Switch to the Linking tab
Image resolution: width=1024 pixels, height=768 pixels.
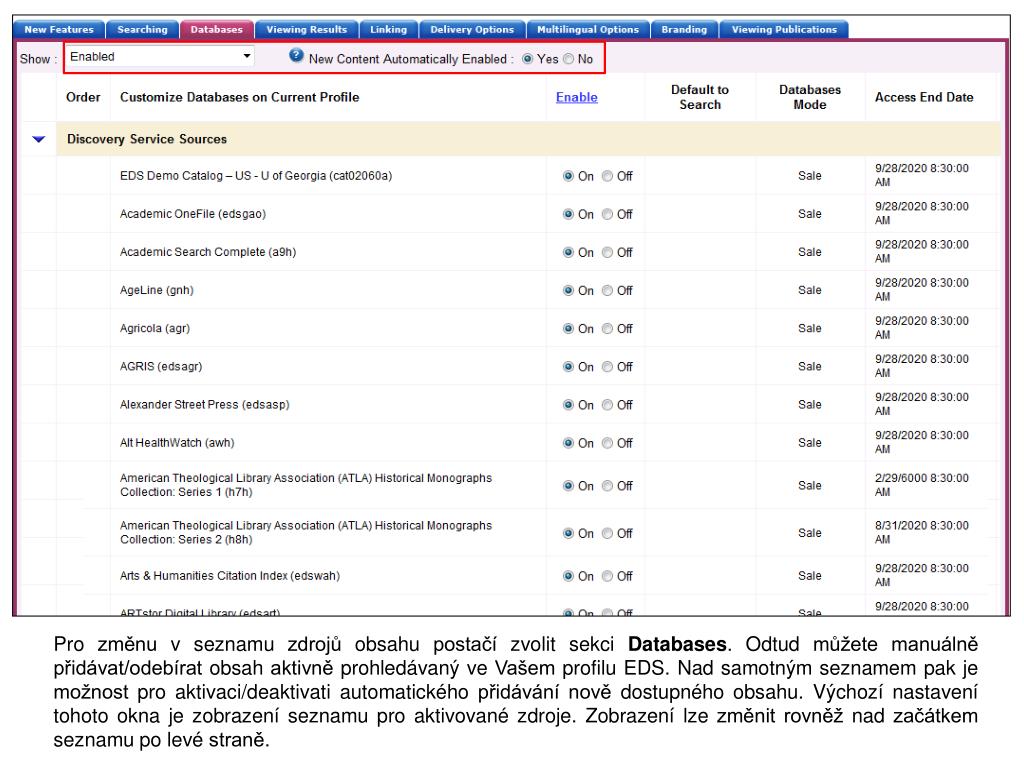tap(389, 29)
